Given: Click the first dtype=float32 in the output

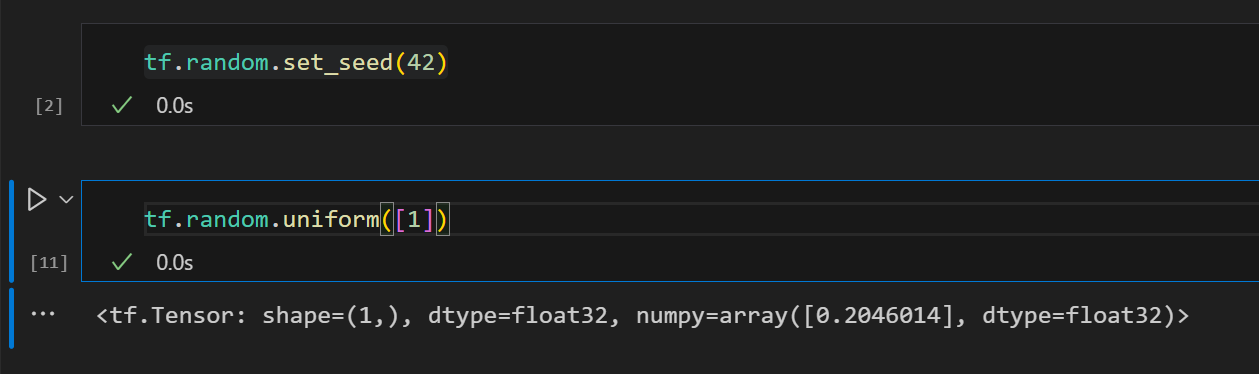Looking at the screenshot, I should coord(498,315).
